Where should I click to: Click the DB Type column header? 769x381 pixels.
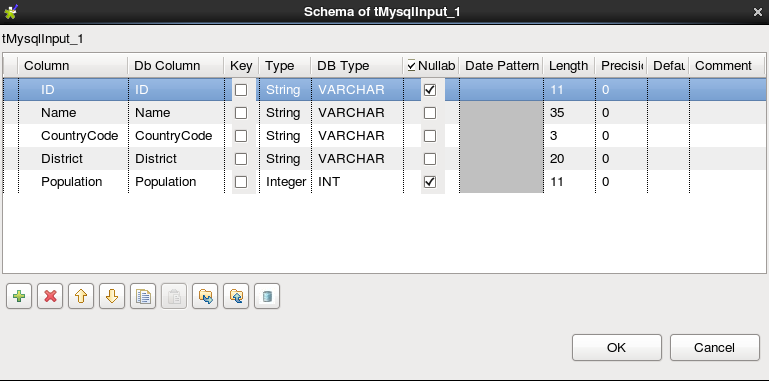pos(357,66)
